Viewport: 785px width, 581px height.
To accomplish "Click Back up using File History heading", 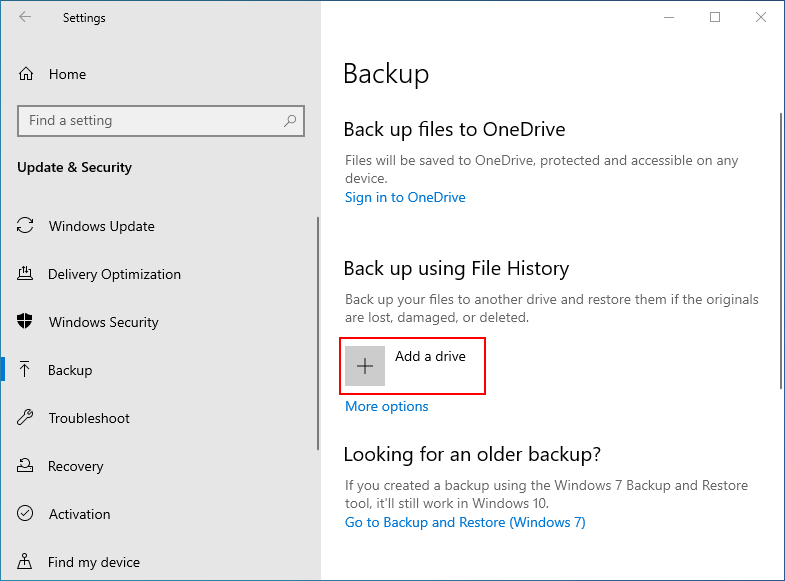I will coord(456,269).
